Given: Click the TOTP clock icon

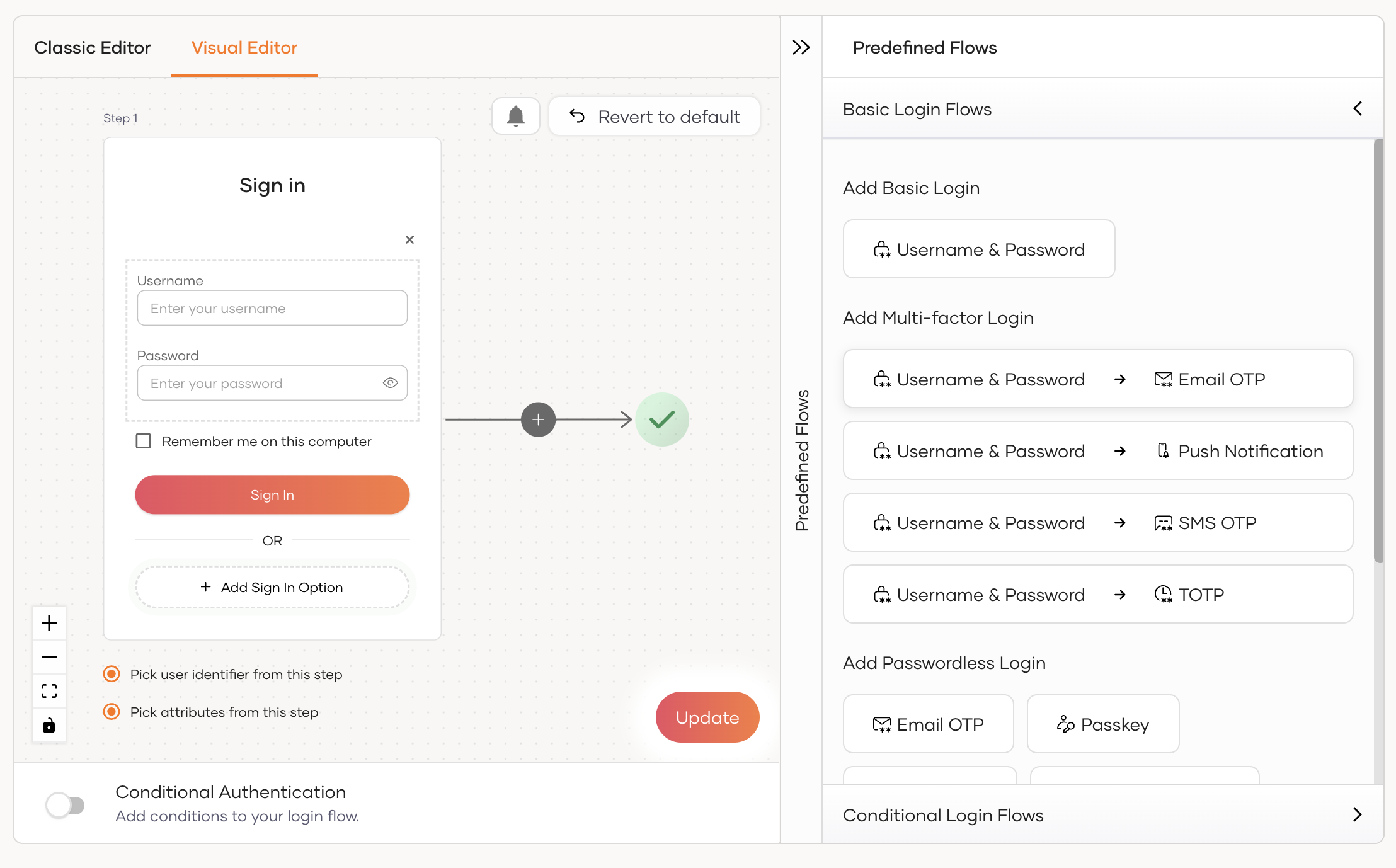Looking at the screenshot, I should [1163, 594].
